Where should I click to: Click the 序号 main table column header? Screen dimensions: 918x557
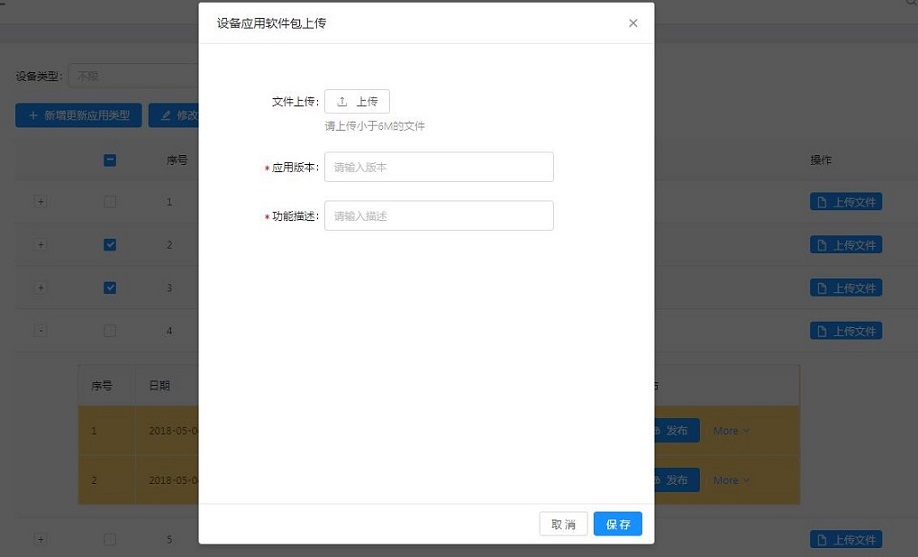pos(177,160)
